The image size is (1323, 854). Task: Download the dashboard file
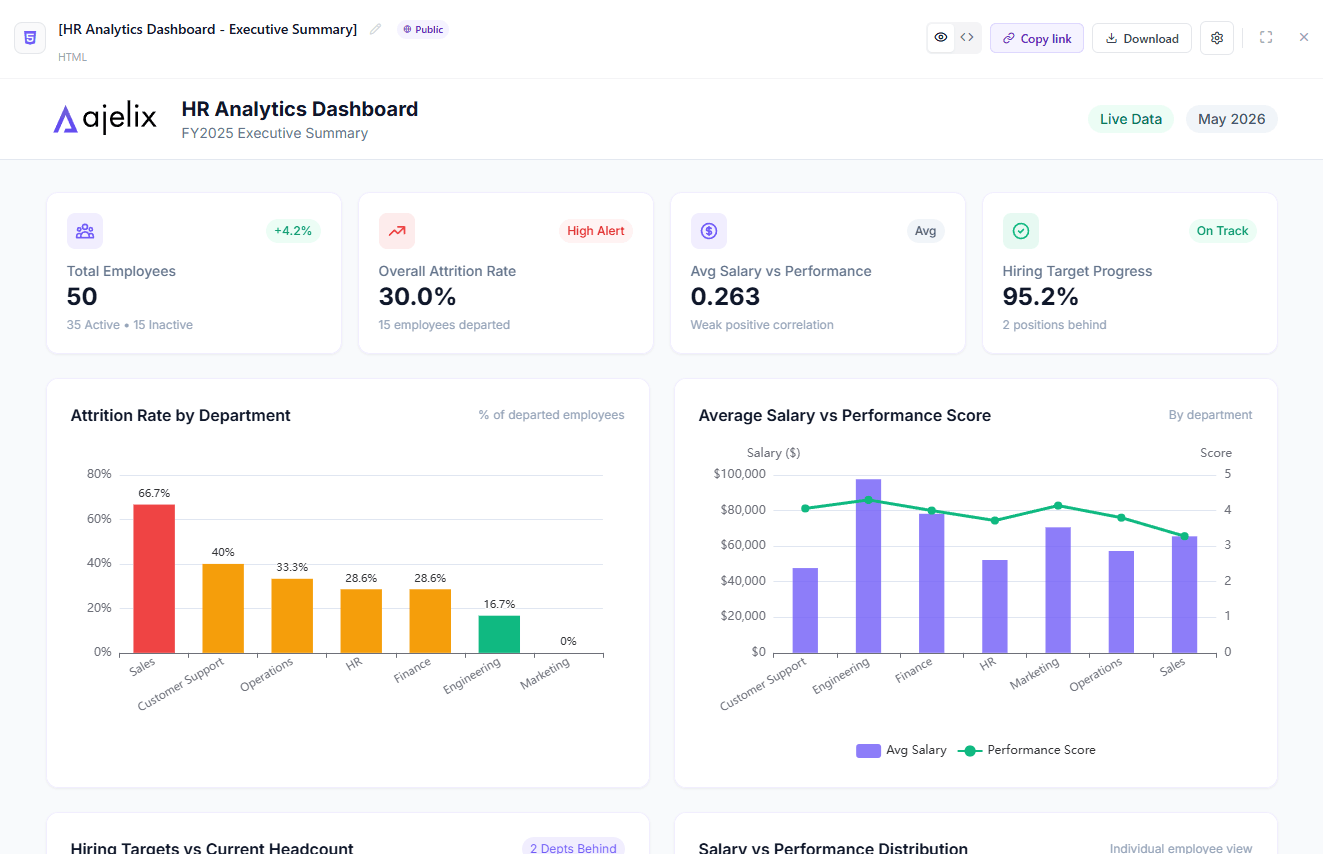point(1142,38)
